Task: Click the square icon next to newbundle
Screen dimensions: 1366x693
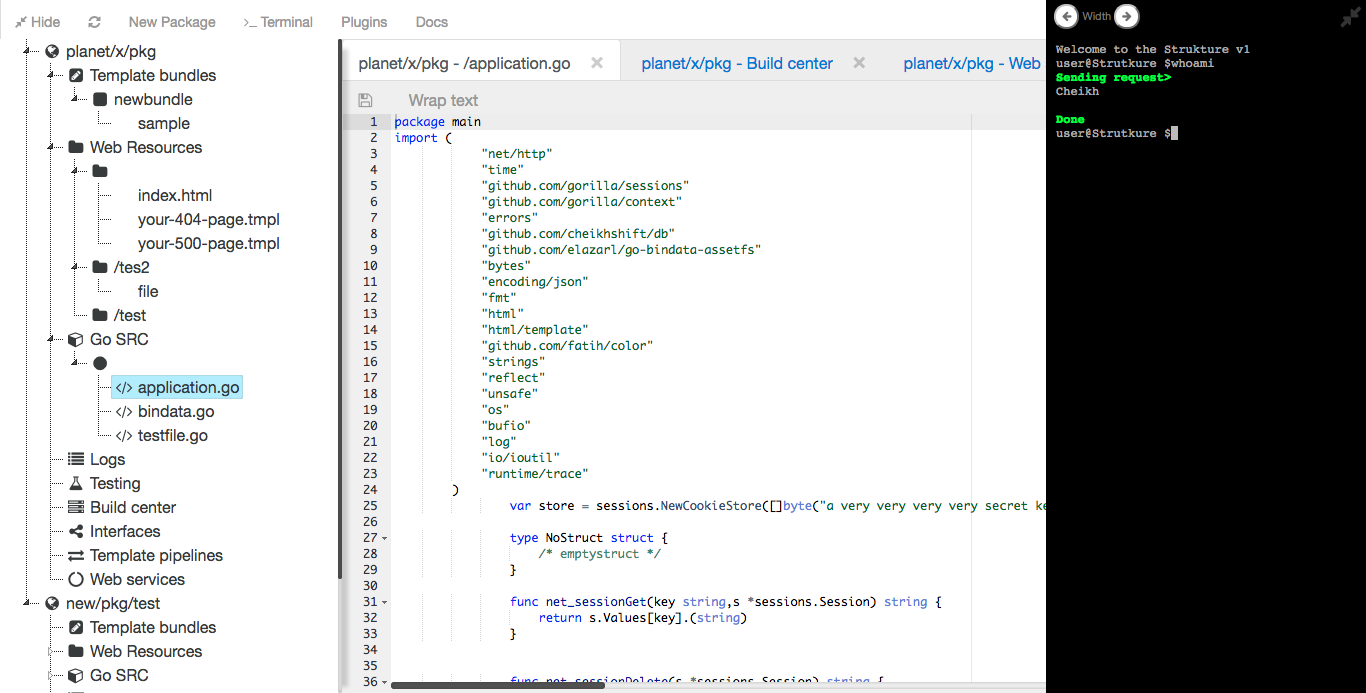Action: pos(100,100)
